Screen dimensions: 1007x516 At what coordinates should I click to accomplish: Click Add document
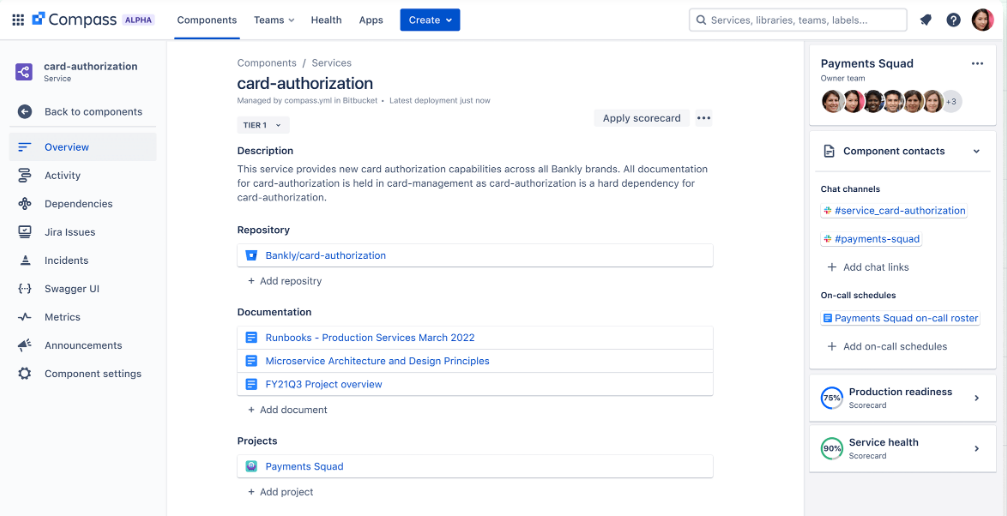[x=287, y=409]
